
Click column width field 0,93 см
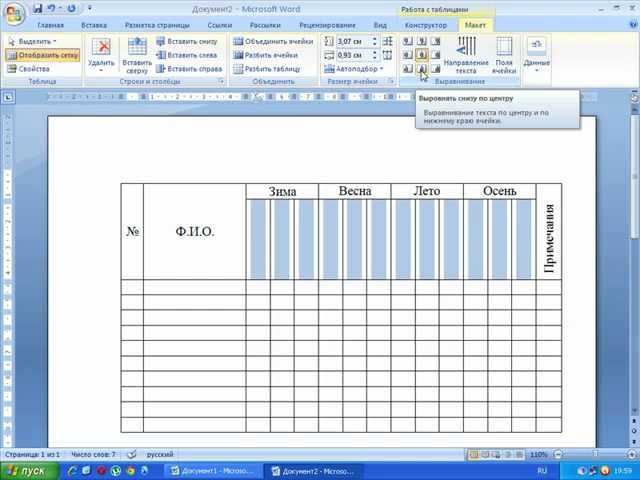353,55
